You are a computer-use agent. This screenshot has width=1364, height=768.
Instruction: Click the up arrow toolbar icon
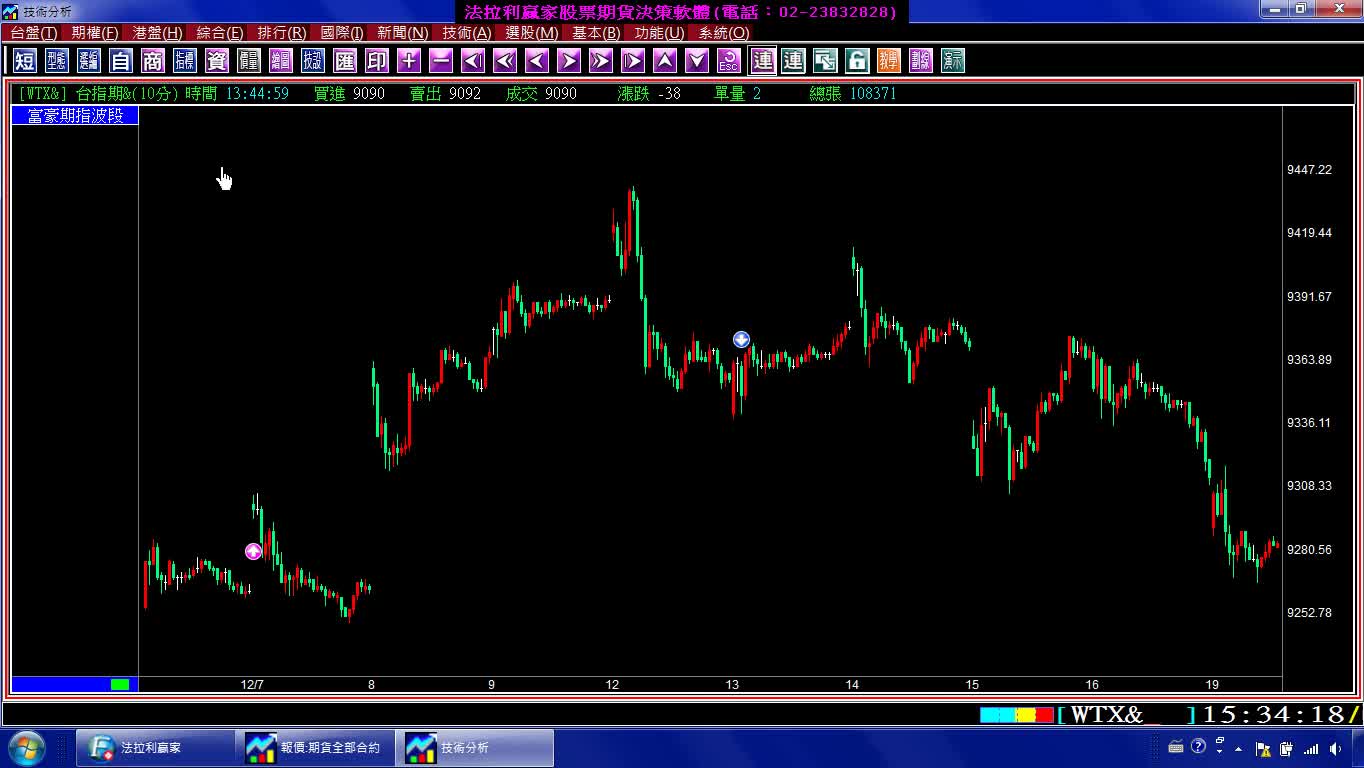(665, 61)
